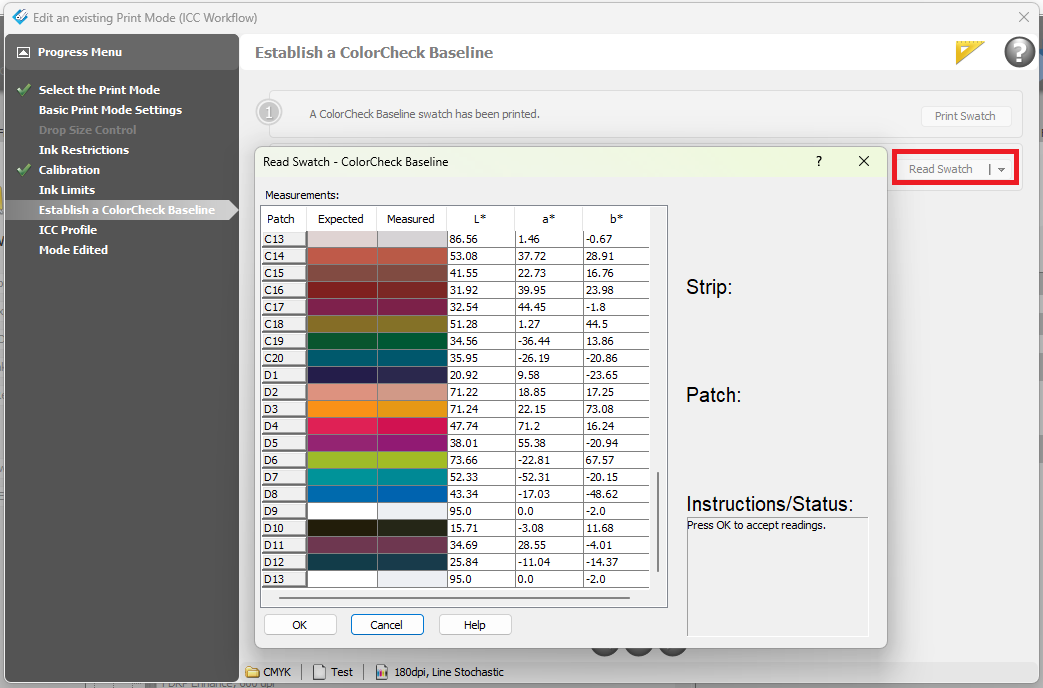The image size is (1043, 688).
Task: Cancel the Read Swatch dialog
Action: [387, 624]
